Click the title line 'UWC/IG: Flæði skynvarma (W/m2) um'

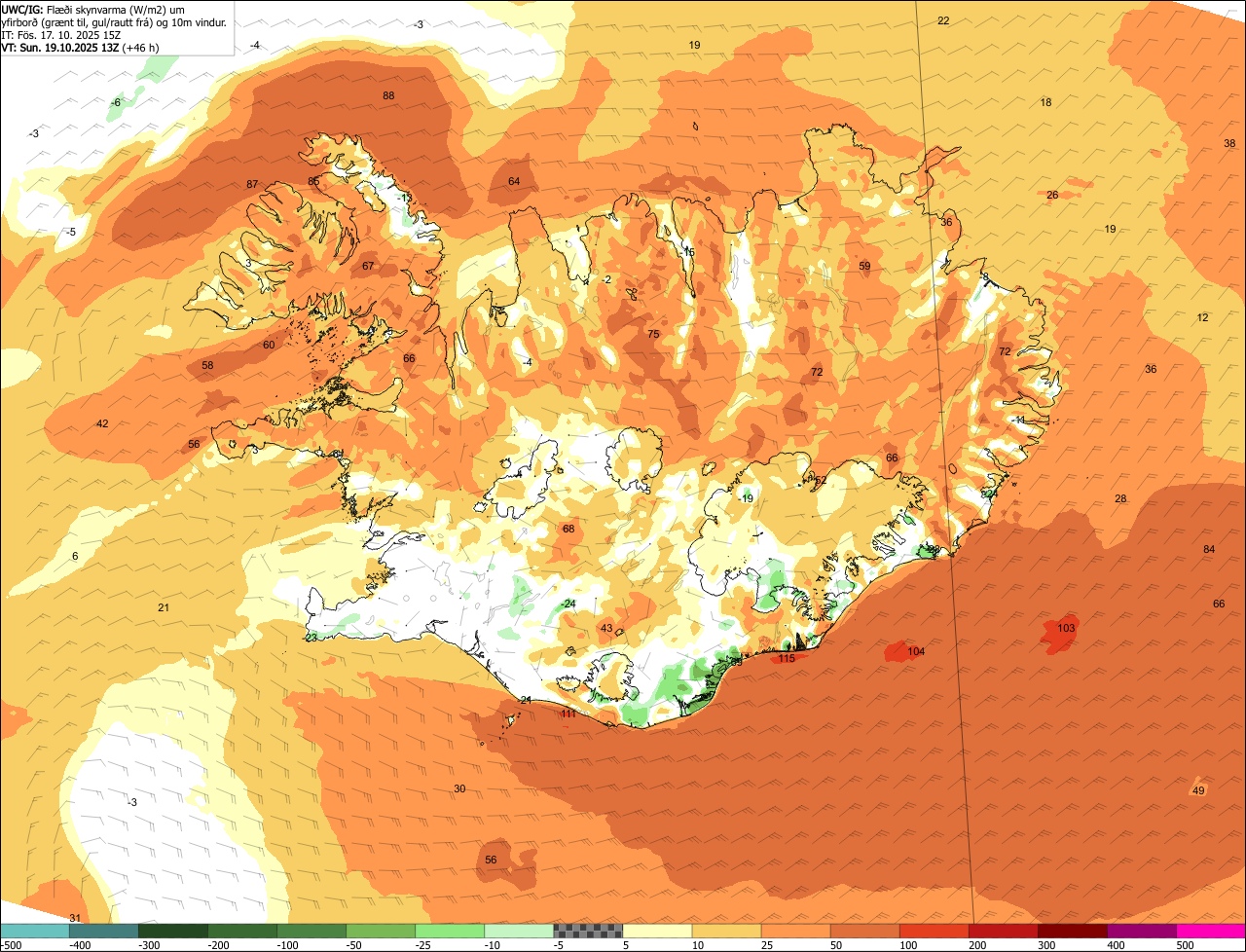(93, 9)
